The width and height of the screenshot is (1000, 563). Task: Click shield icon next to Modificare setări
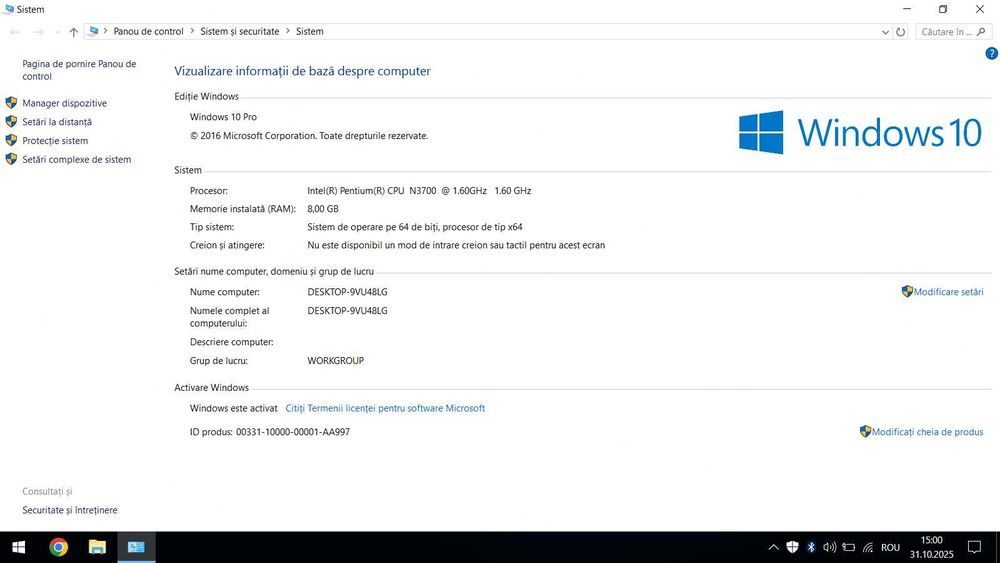click(x=907, y=291)
